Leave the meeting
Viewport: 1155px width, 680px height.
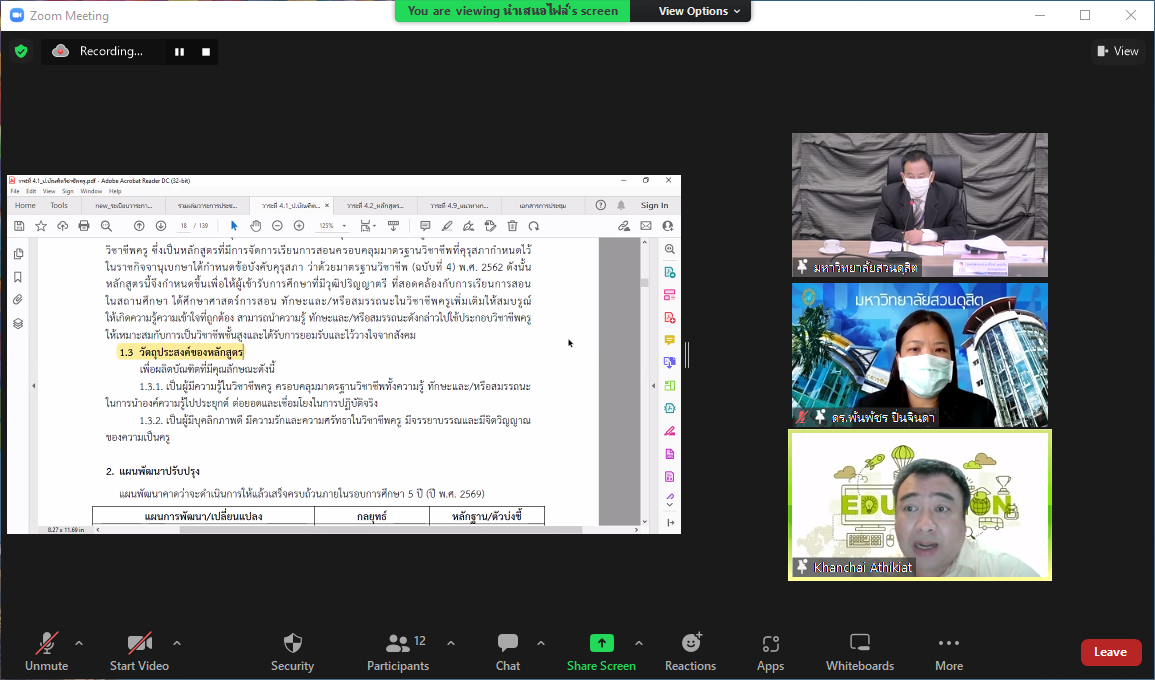pyautogui.click(x=1110, y=652)
